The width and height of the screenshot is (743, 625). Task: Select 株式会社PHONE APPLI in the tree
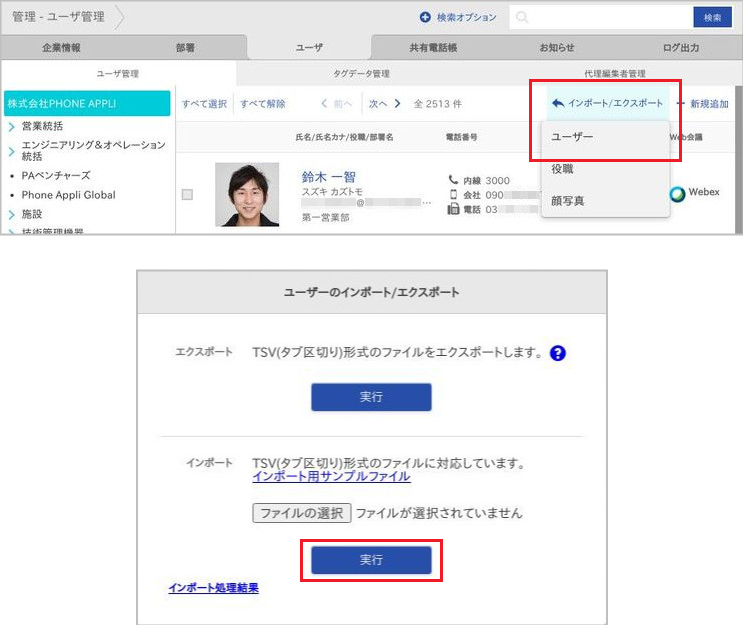(87, 103)
